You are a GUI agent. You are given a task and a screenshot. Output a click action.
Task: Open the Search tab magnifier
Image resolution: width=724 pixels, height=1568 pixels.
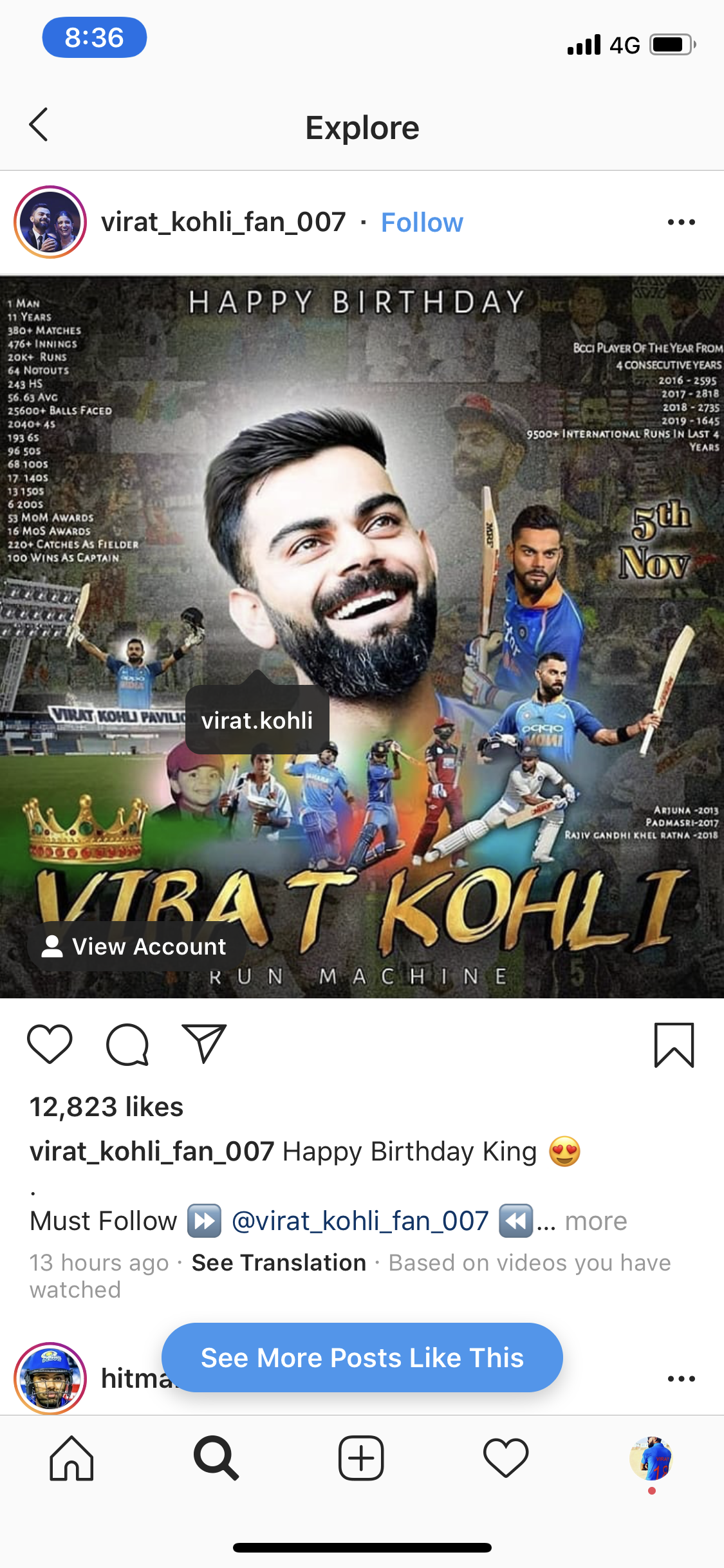(x=216, y=1459)
